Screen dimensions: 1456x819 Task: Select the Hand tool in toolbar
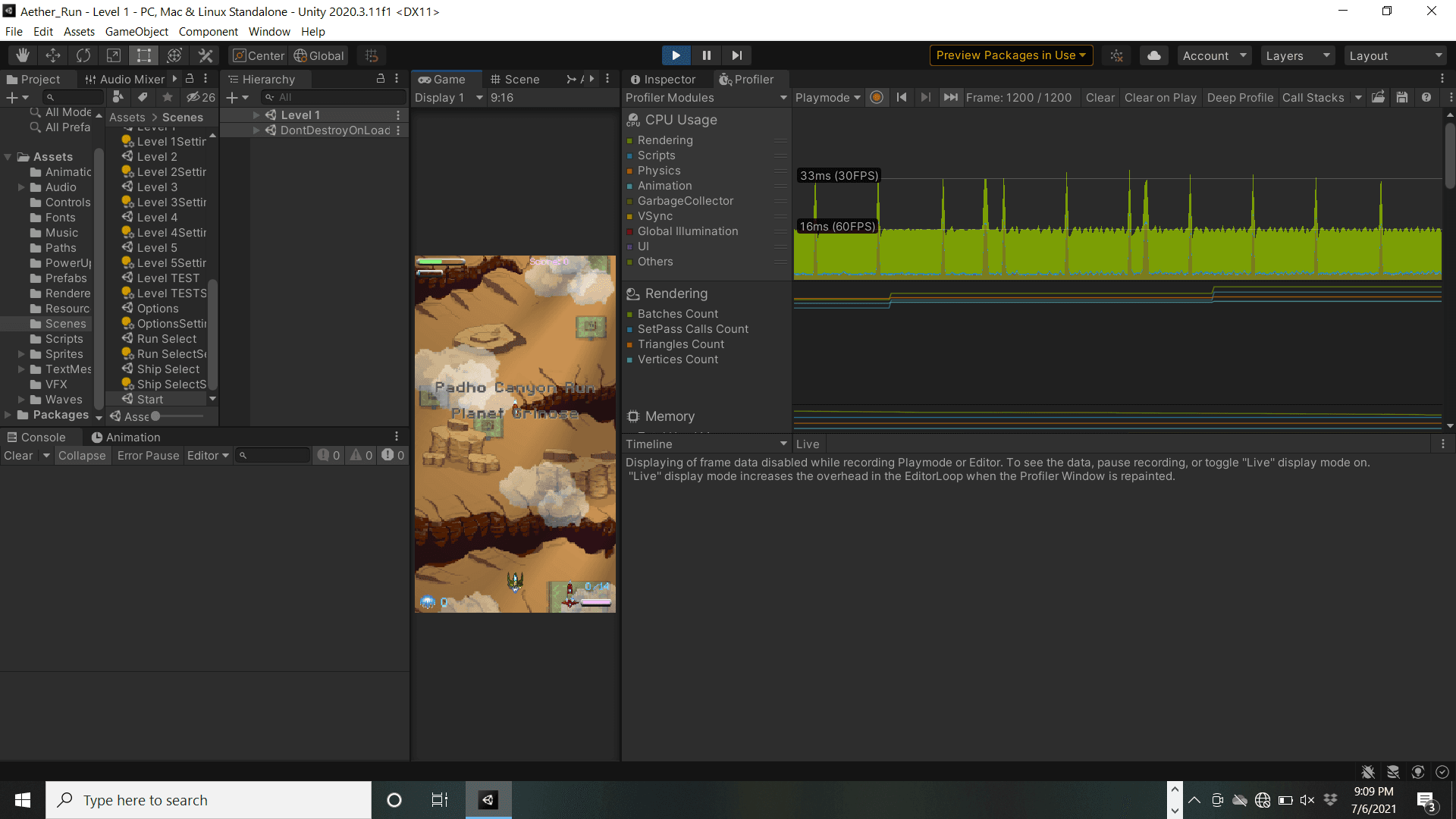[23, 55]
